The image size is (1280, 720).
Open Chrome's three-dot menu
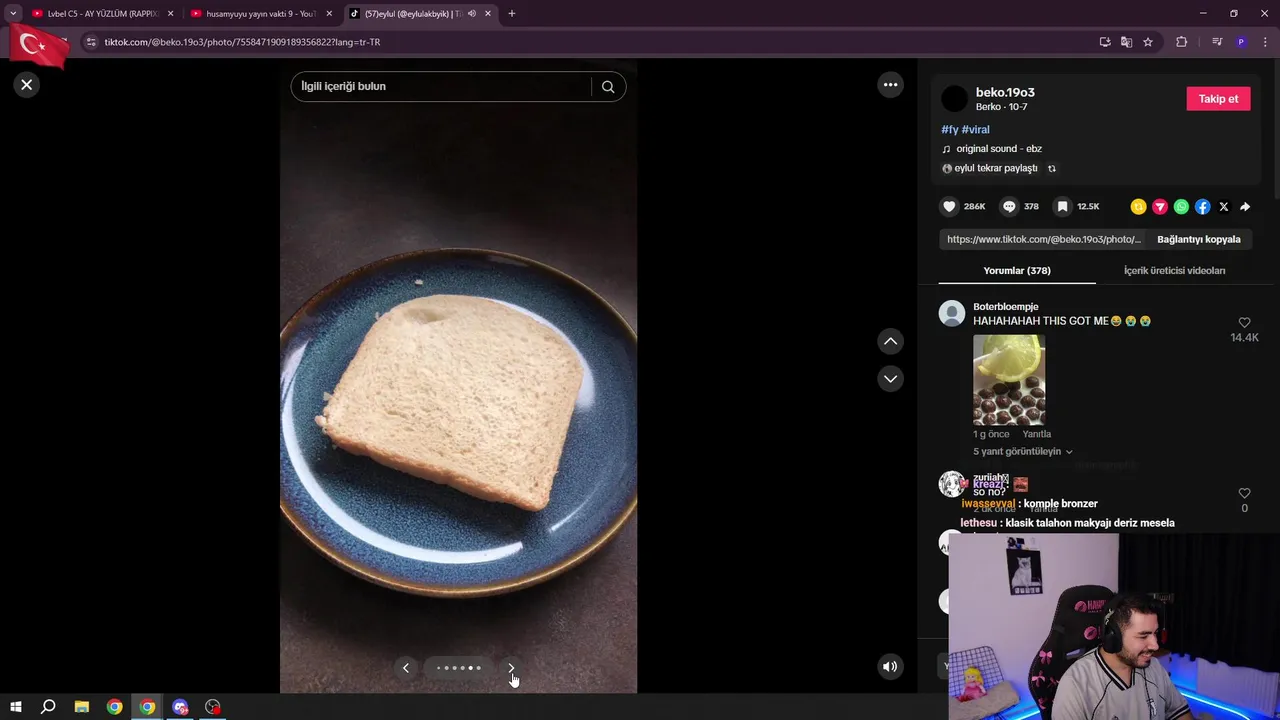(1266, 42)
